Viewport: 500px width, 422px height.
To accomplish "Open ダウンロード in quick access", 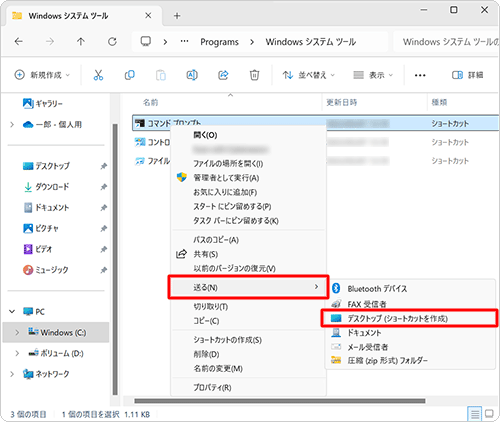I will click(x=46, y=187).
